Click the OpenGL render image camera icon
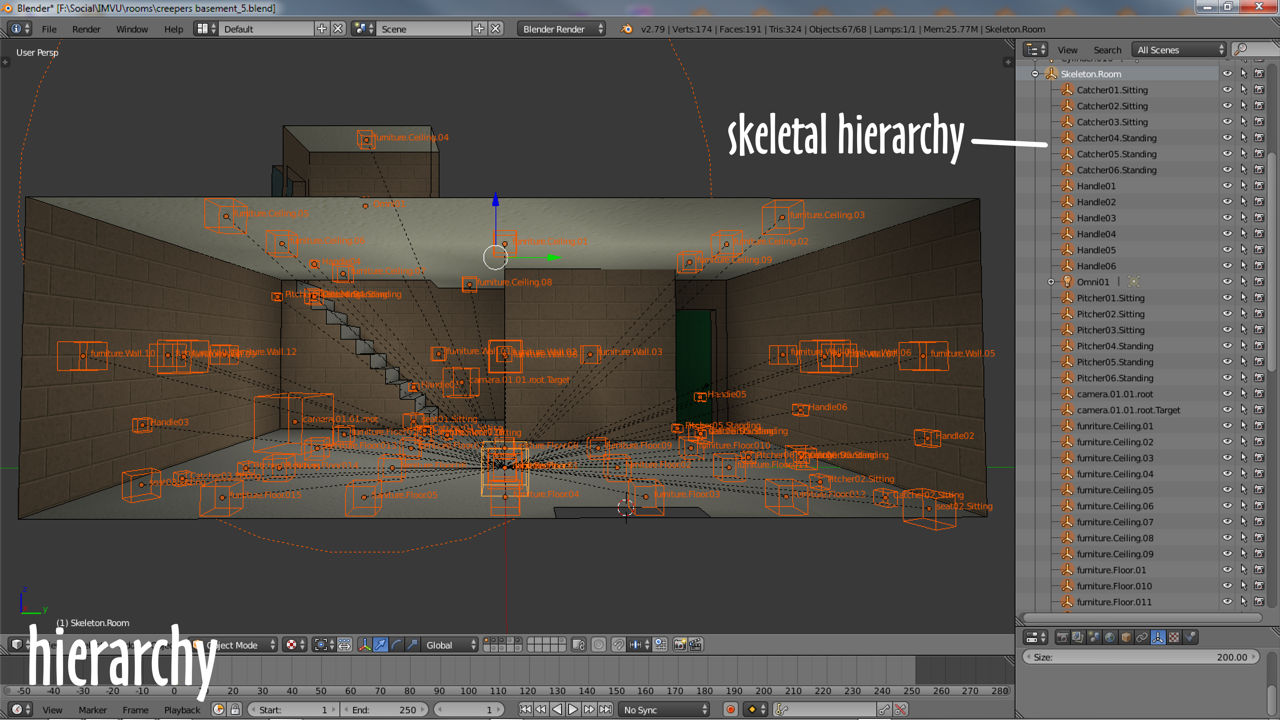Image resolution: width=1280 pixels, height=720 pixels. [x=681, y=645]
